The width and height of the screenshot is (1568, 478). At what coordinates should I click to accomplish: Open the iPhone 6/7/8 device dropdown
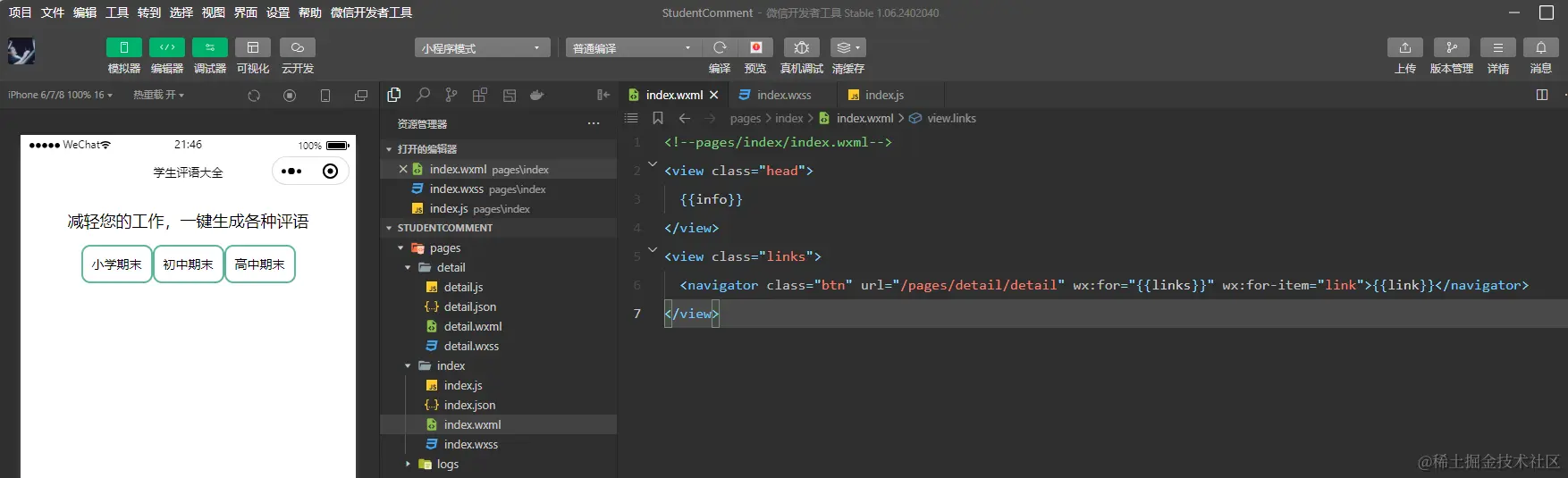pyautogui.click(x=60, y=95)
